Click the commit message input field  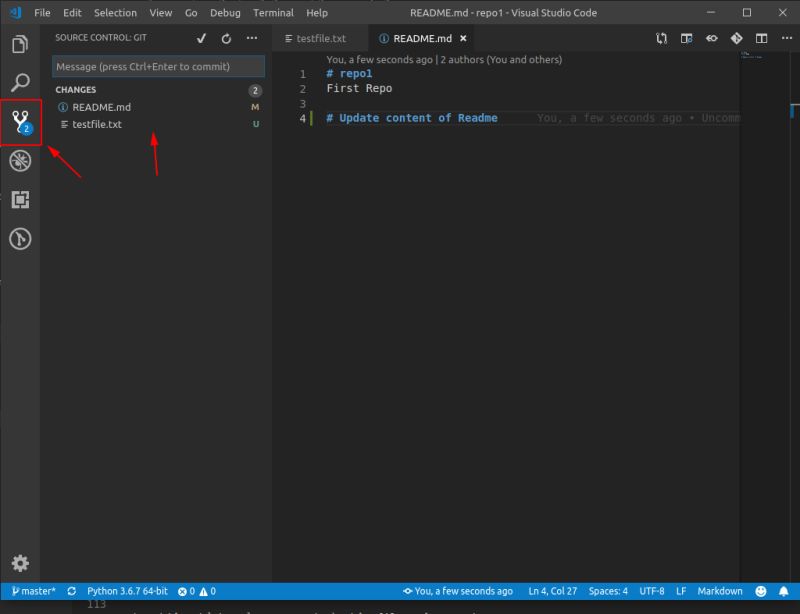(157, 66)
